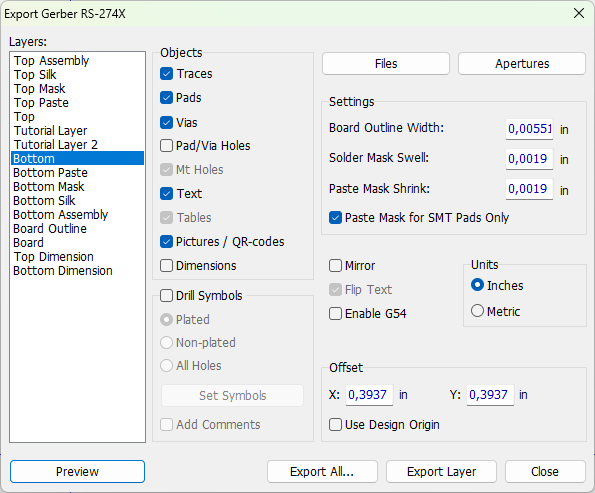
Task: Click the Export Layer button
Action: pos(441,471)
